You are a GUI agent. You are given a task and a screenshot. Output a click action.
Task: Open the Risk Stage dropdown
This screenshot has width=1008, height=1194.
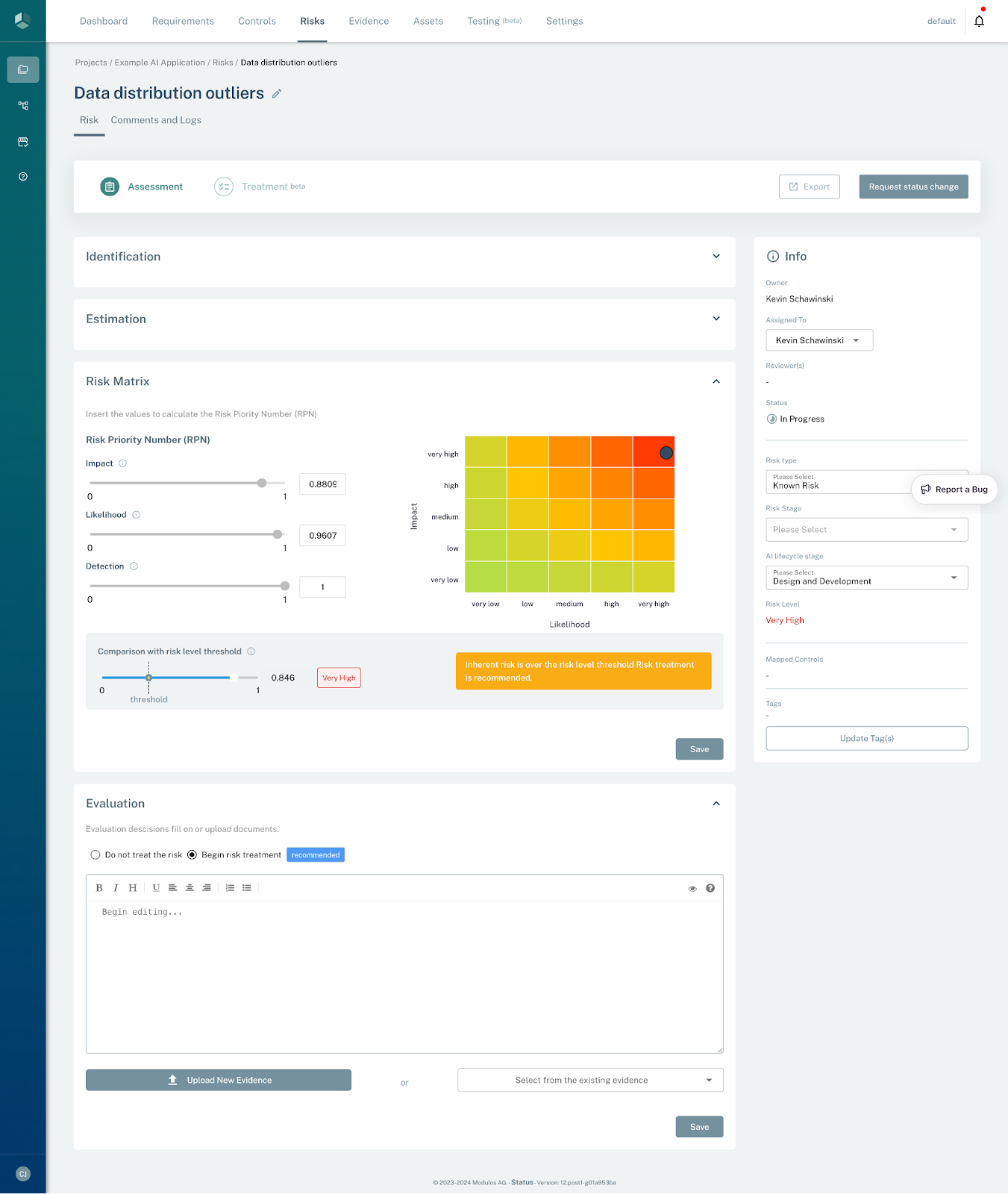[x=867, y=530]
